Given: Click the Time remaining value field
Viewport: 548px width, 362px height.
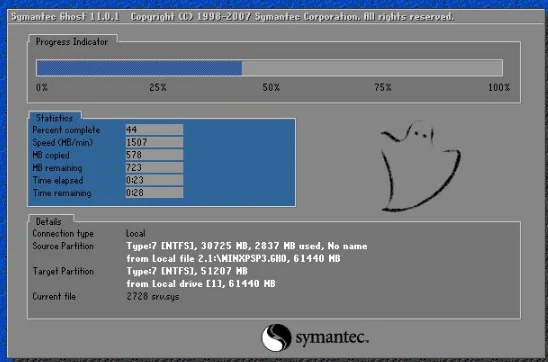Looking at the screenshot, I should click(154, 192).
